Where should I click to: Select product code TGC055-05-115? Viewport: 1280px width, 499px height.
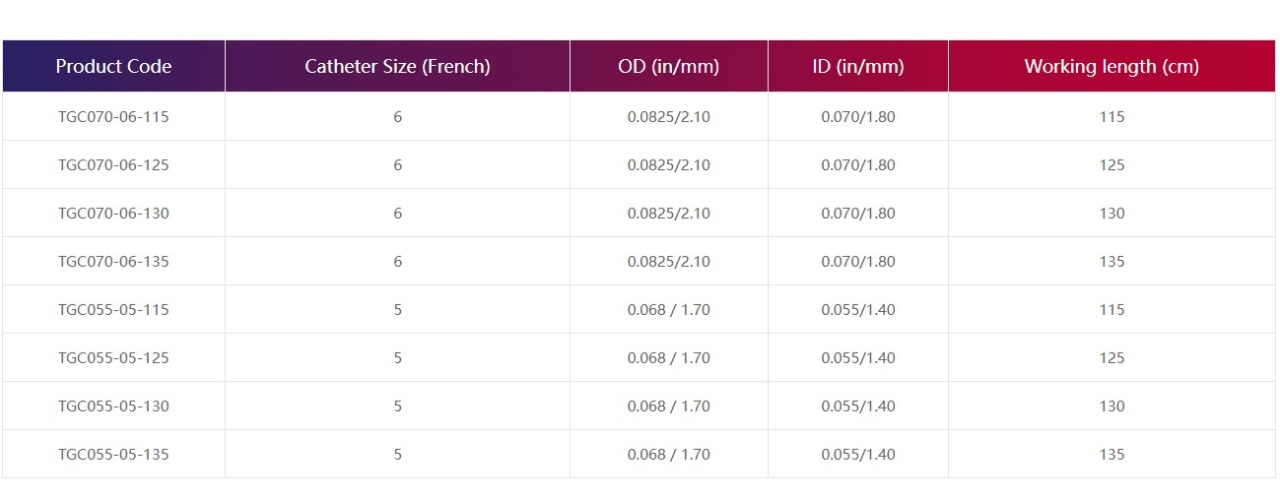click(x=113, y=310)
